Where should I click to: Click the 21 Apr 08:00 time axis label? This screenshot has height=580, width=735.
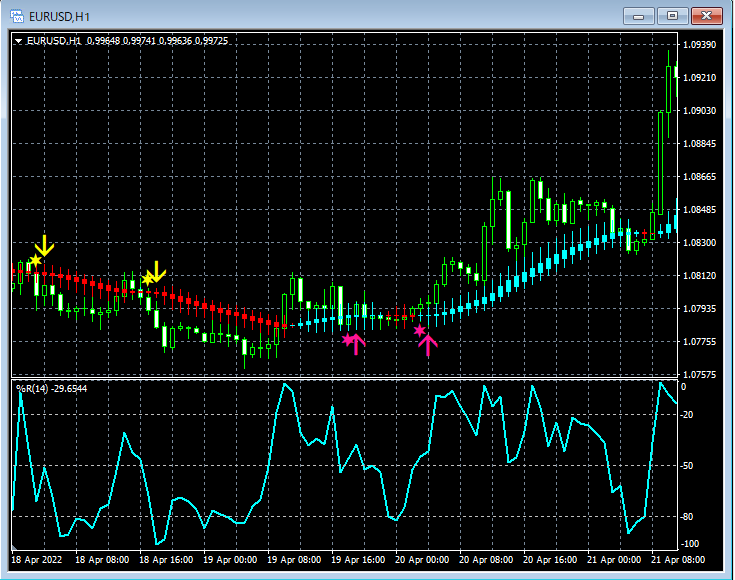(678, 560)
